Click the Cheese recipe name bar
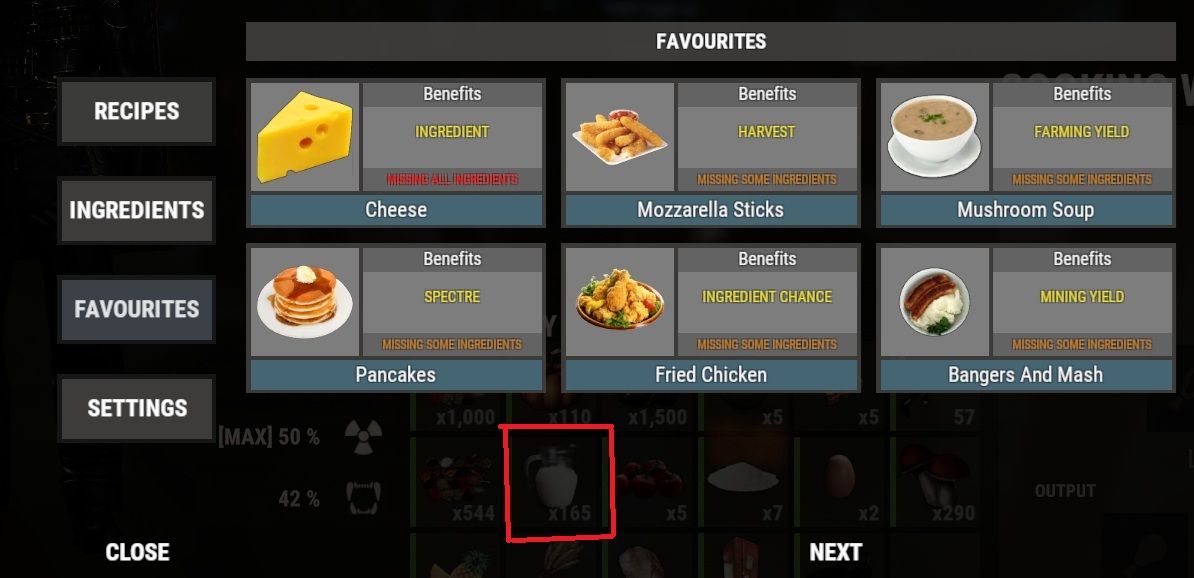The height and width of the screenshot is (578, 1194). pyautogui.click(x=396, y=210)
